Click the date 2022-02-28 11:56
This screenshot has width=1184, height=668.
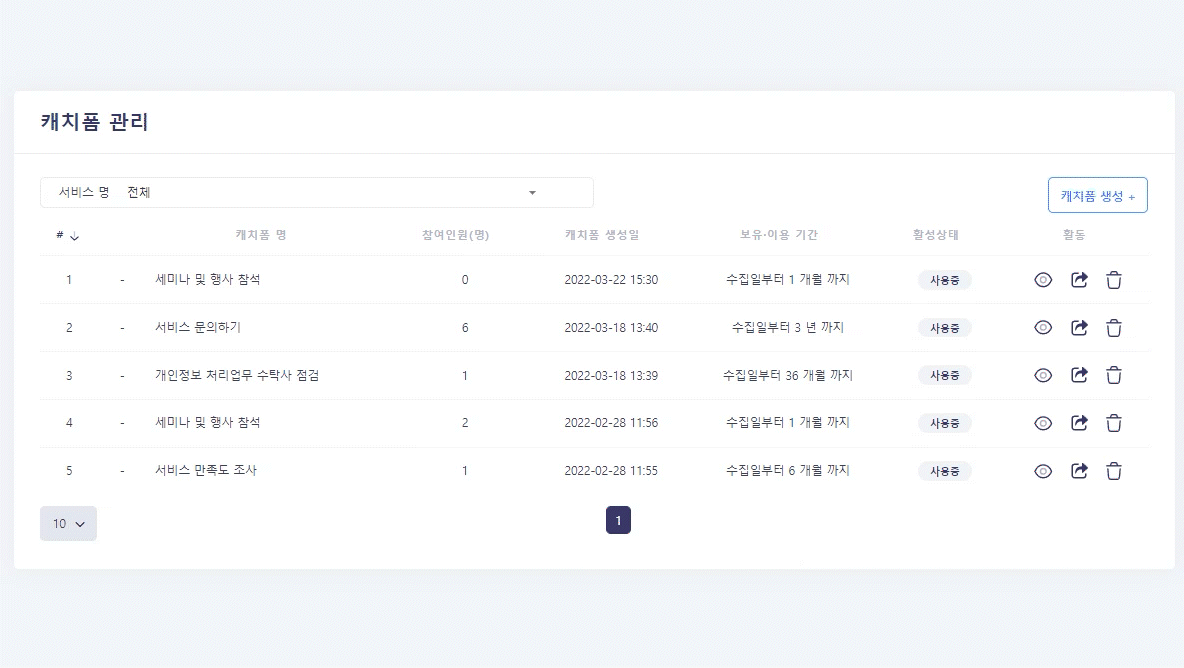coord(611,423)
